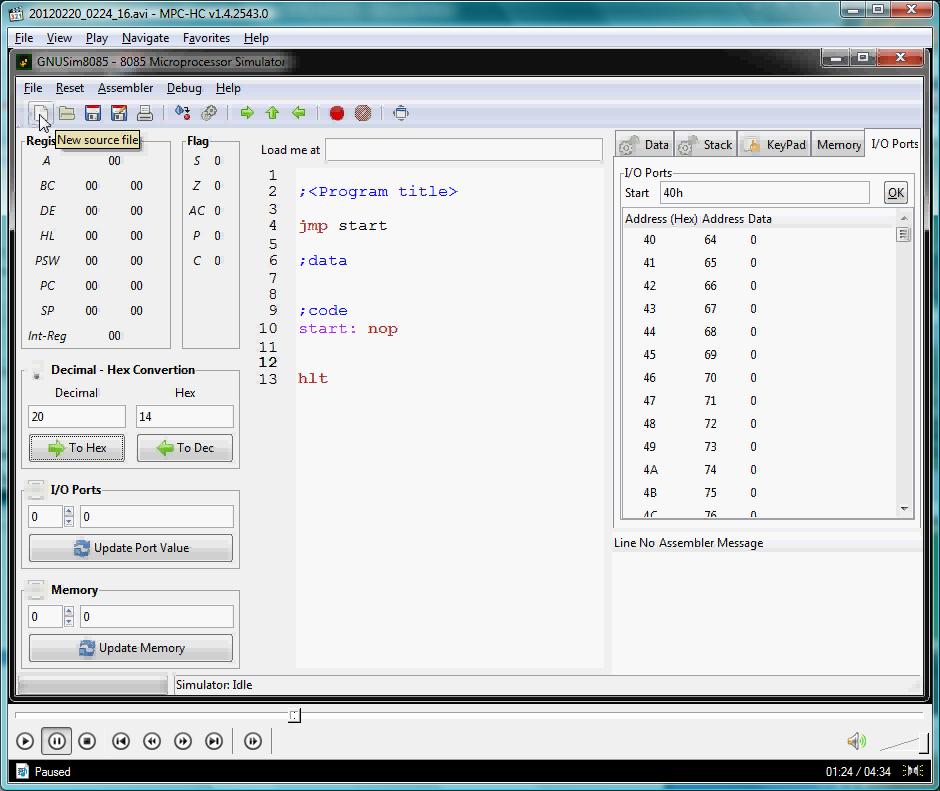This screenshot has height=791, width=940.
Task: Click the To Dec button
Action: [x=185, y=448]
